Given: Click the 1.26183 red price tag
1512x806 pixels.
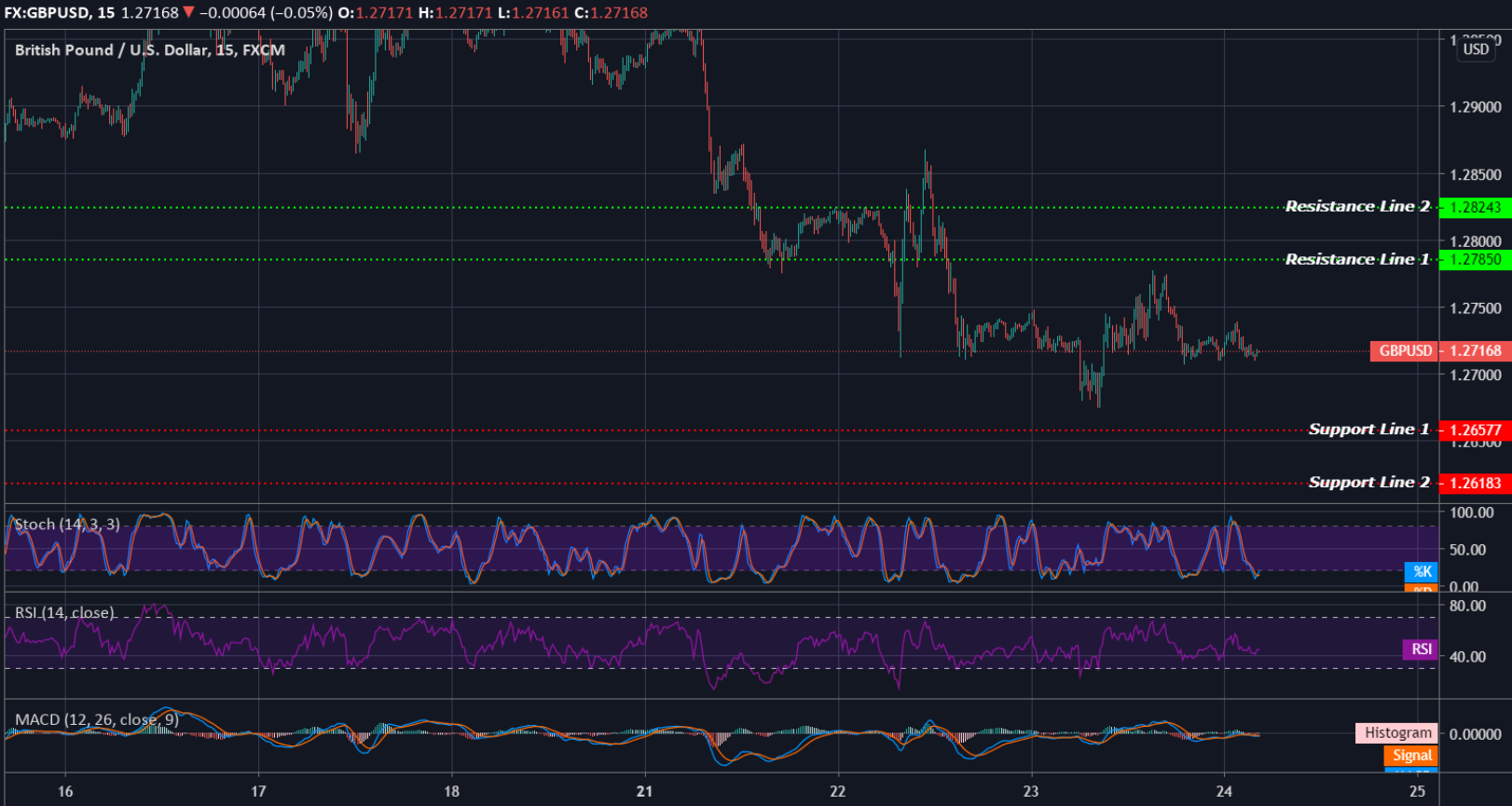Looking at the screenshot, I should pos(1475,483).
